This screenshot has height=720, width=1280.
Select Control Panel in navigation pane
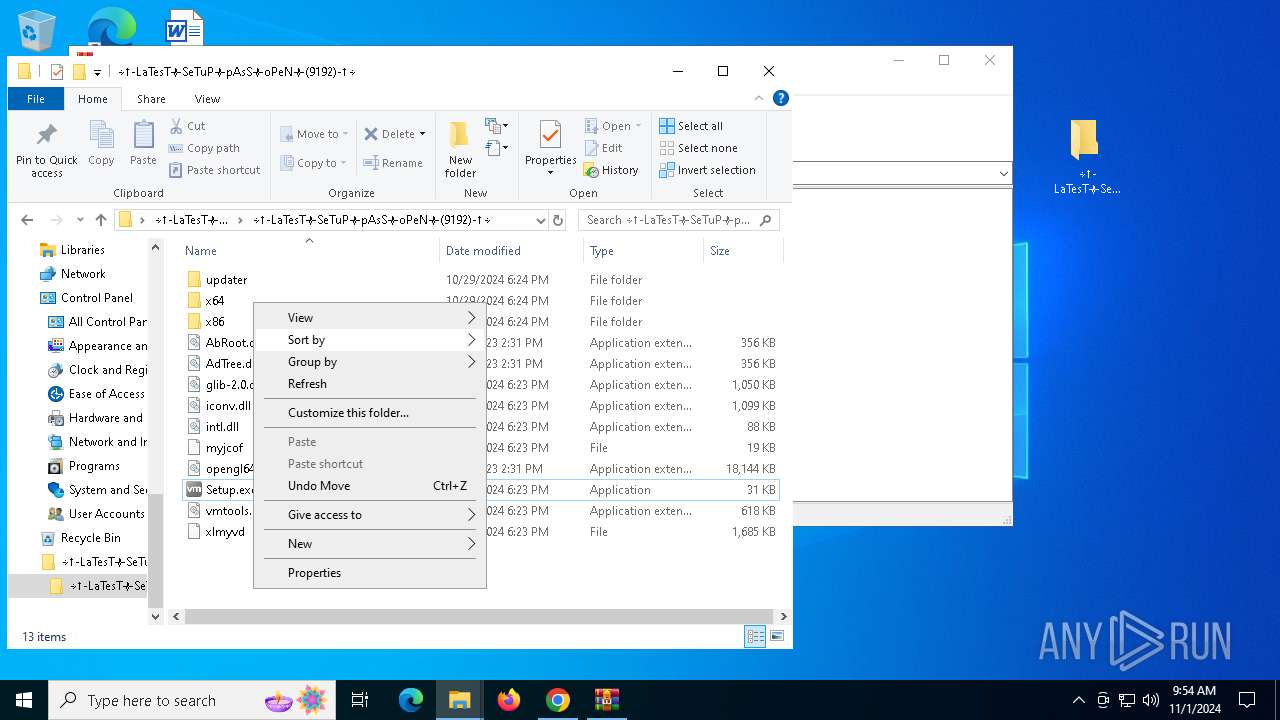pos(96,298)
